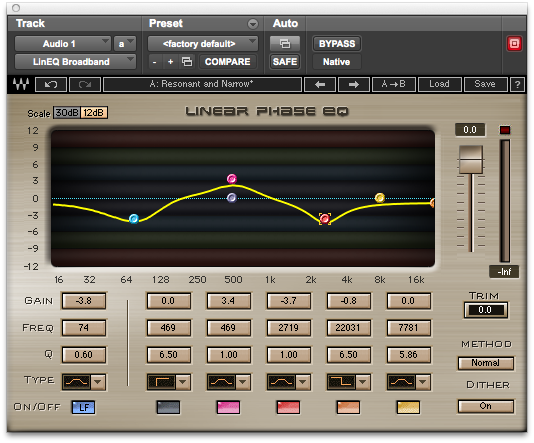Viewport: 534px width, 443px height.
Task: Switch scale to 12dB
Action: tap(94, 113)
